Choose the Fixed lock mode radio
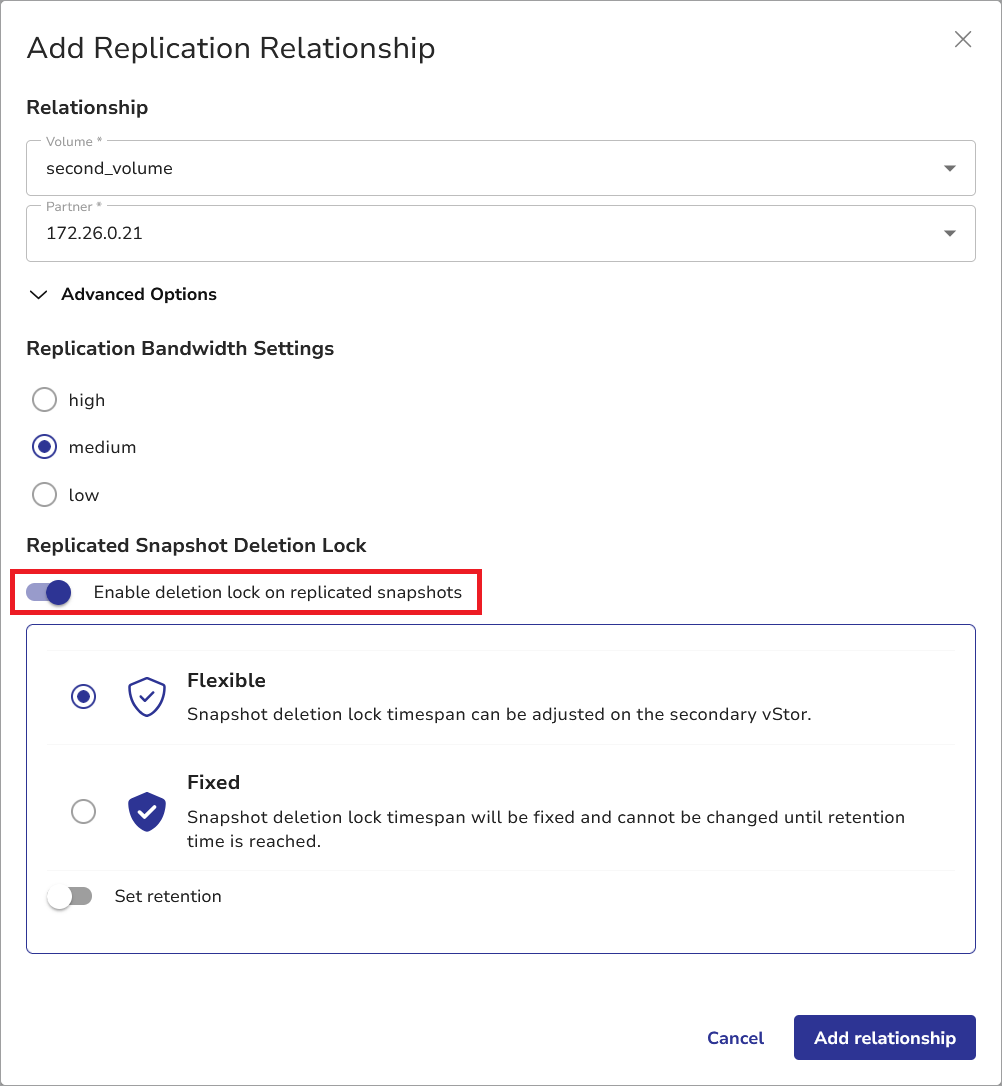Screen dimensions: 1002x1086 [x=84, y=811]
